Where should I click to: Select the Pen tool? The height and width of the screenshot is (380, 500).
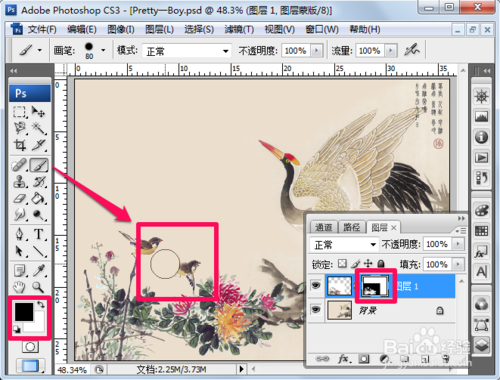(20, 234)
